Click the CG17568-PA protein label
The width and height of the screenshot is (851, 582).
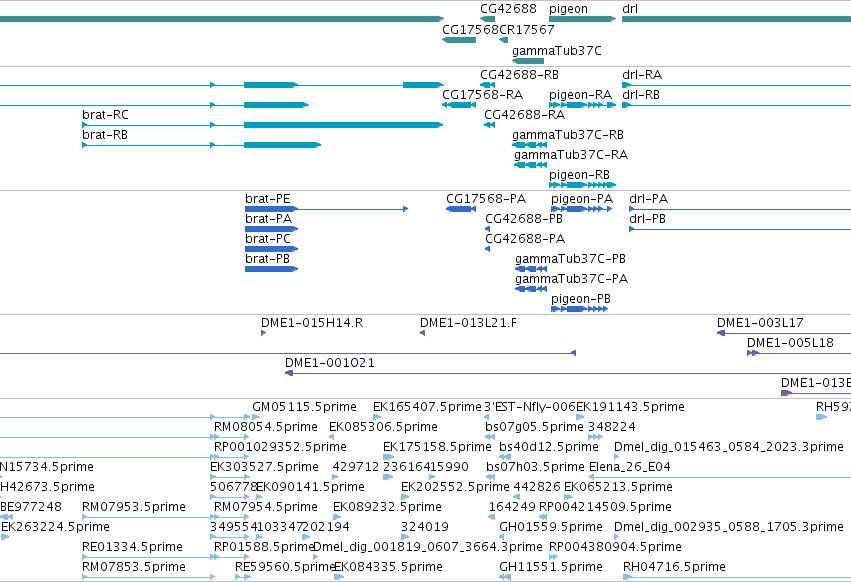(x=486, y=199)
